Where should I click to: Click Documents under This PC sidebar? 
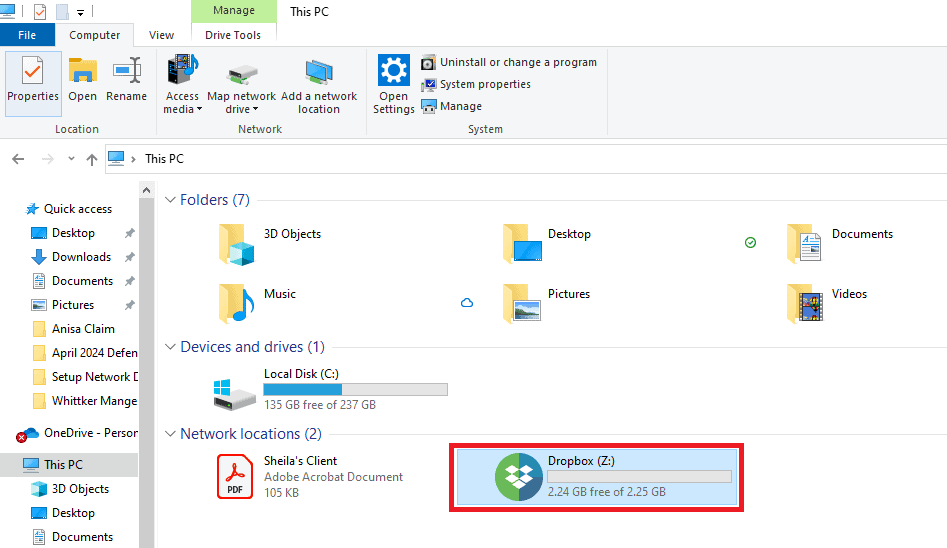(x=82, y=537)
